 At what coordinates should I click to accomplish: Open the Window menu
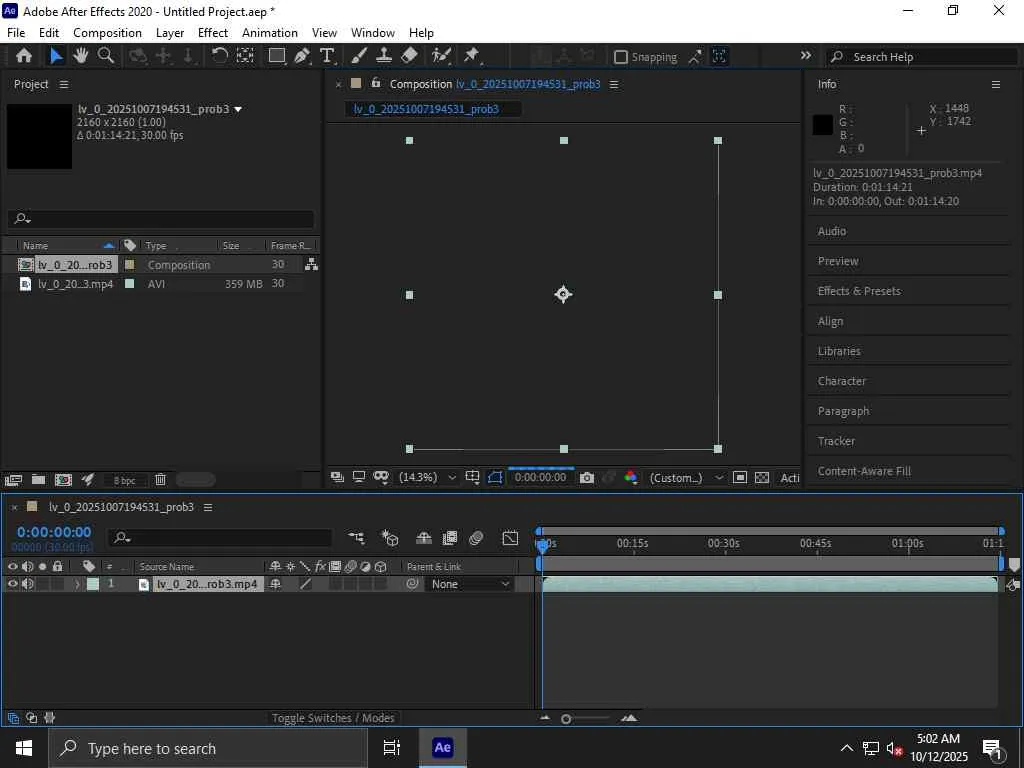[373, 33]
